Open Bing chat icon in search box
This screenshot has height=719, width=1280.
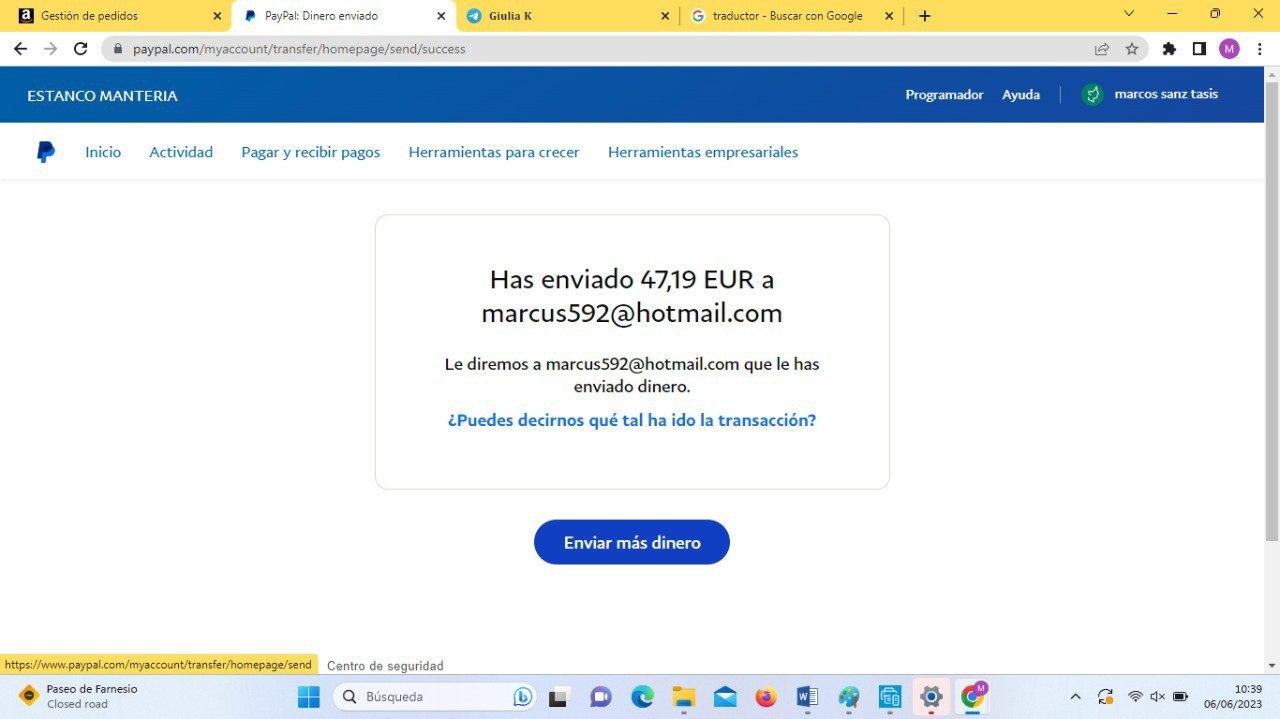coord(522,697)
